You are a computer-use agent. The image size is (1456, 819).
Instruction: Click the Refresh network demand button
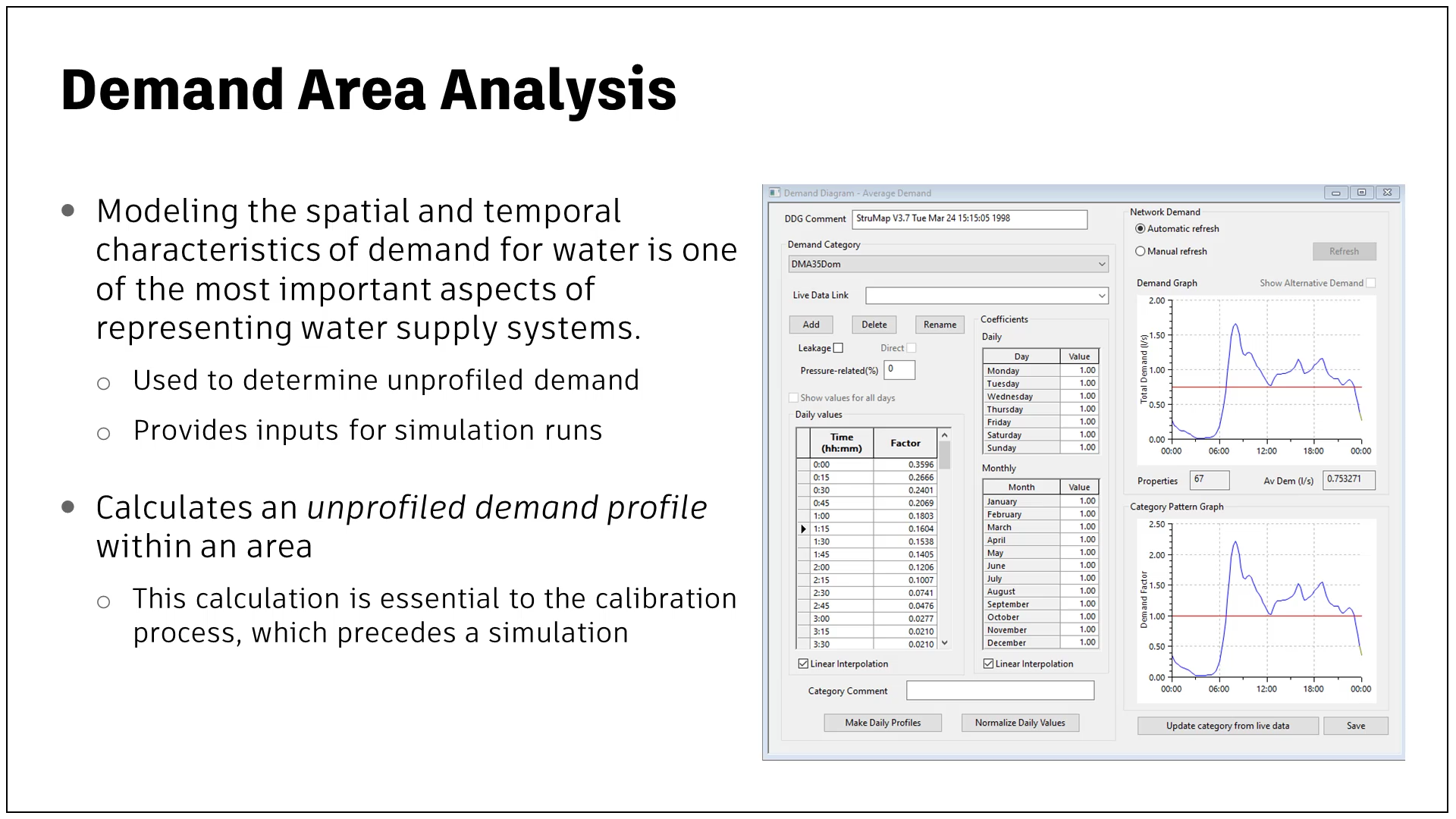click(x=1348, y=250)
